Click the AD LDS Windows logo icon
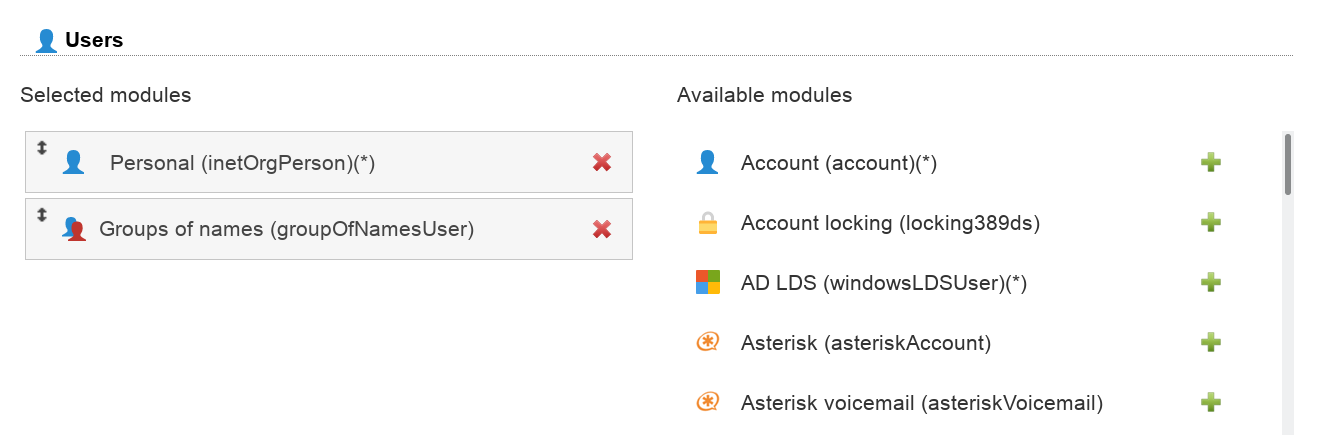Image resolution: width=1343 pixels, height=435 pixels. [708, 283]
